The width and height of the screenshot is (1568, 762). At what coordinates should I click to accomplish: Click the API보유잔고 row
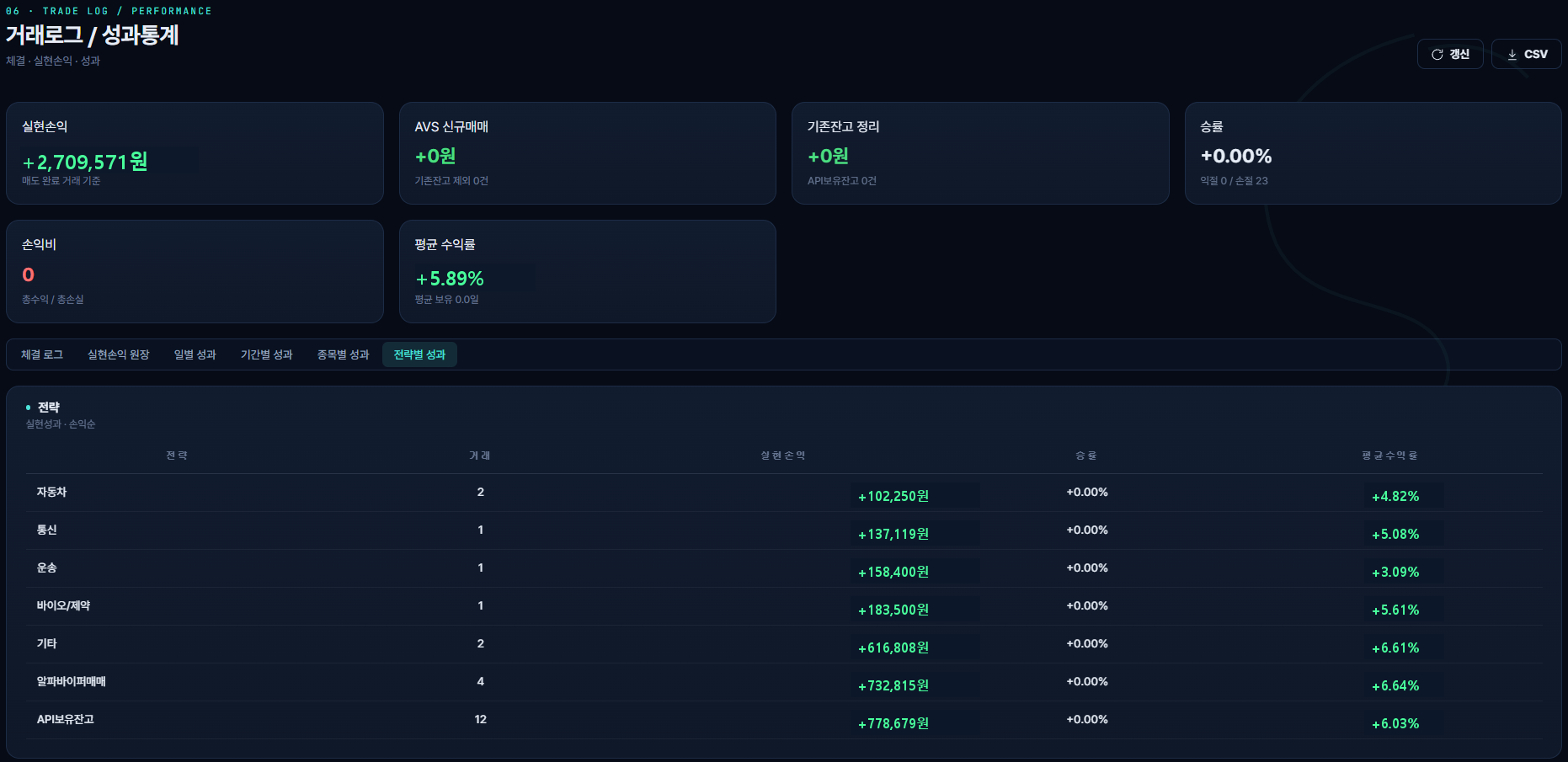784,720
